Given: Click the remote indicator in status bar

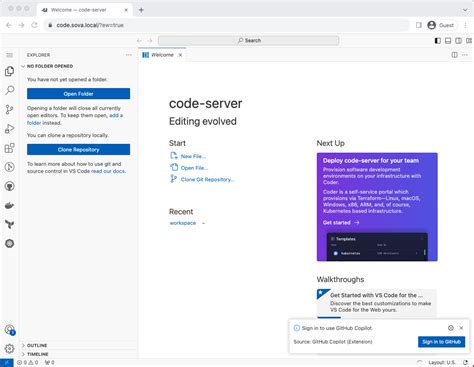Looking at the screenshot, I should coord(7,362).
